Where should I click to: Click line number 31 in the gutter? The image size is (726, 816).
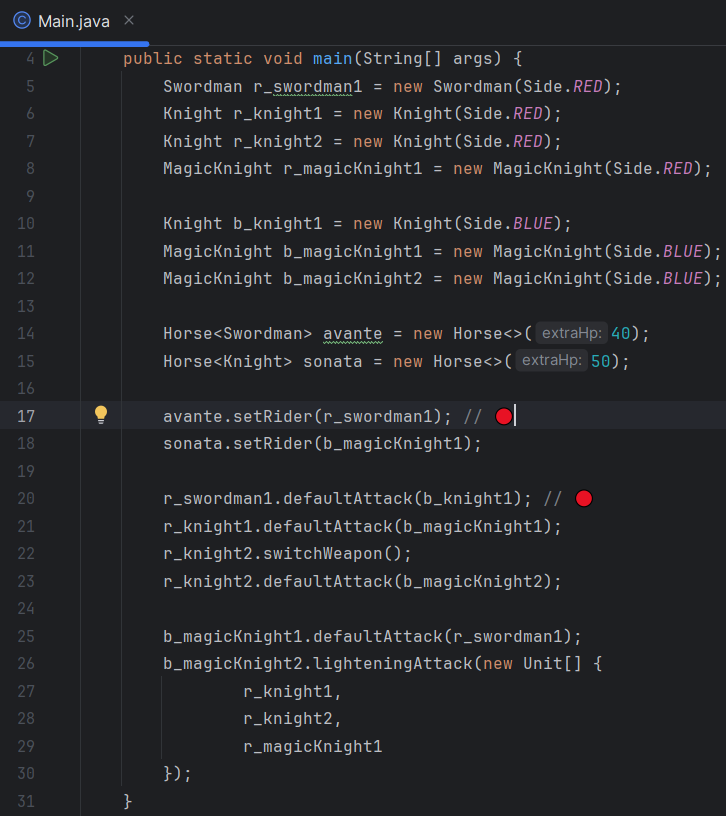[26, 801]
